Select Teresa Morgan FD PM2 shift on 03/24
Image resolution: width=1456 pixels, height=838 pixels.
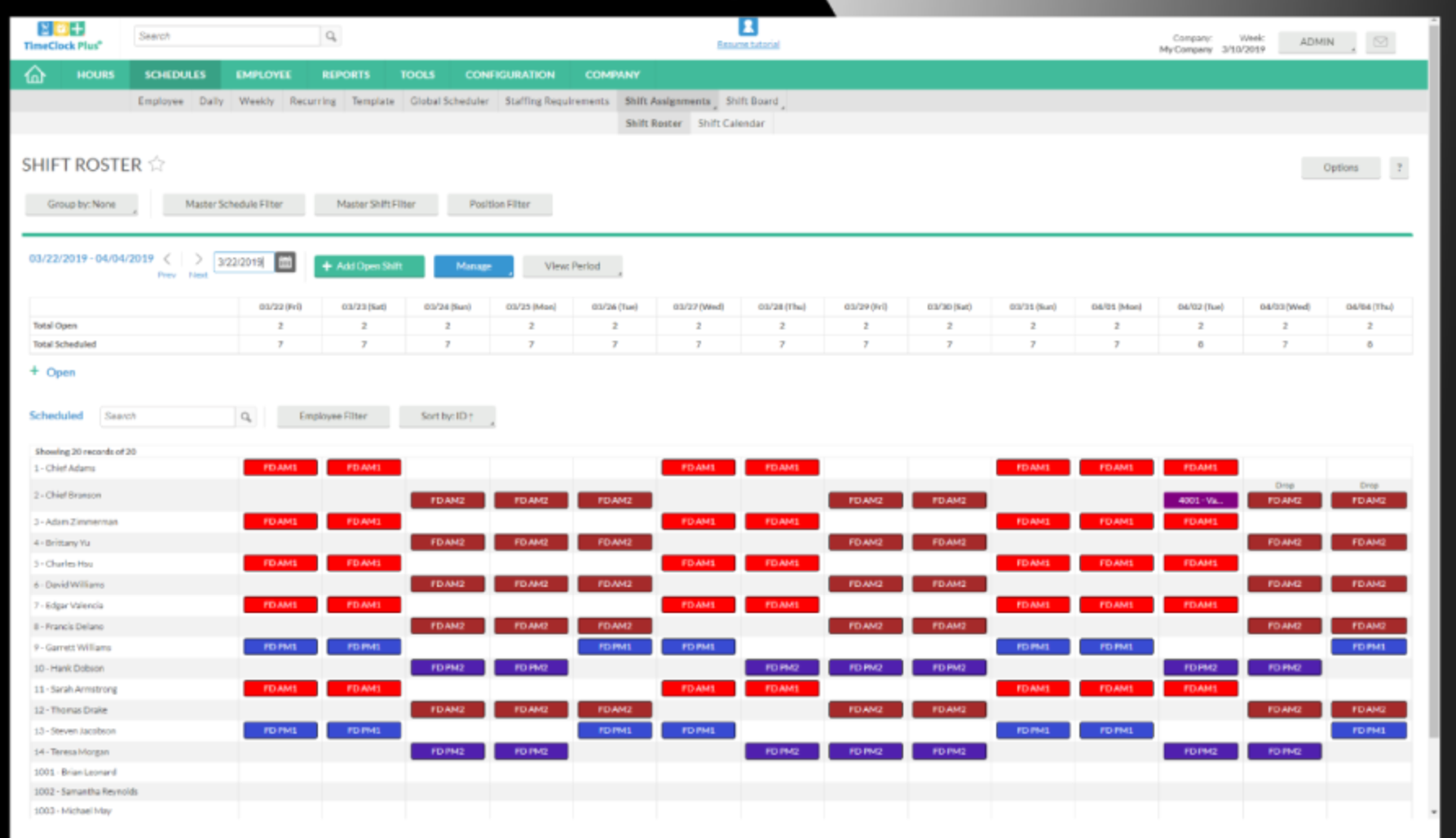(448, 752)
